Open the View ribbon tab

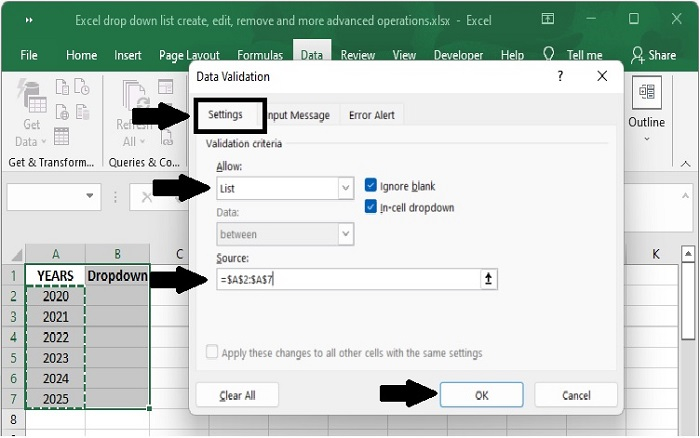404,55
